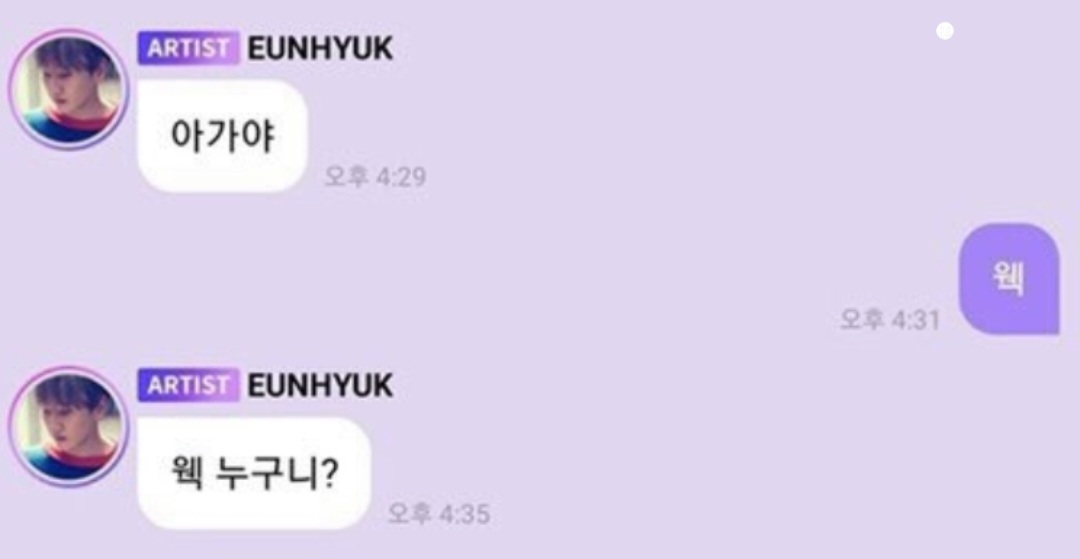
Task: Select the 웩 누구니? message bubble
Action: [254, 473]
